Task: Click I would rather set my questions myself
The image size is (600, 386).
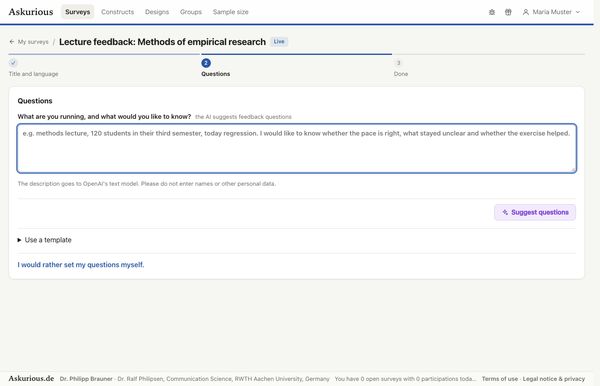Action: 81,265
